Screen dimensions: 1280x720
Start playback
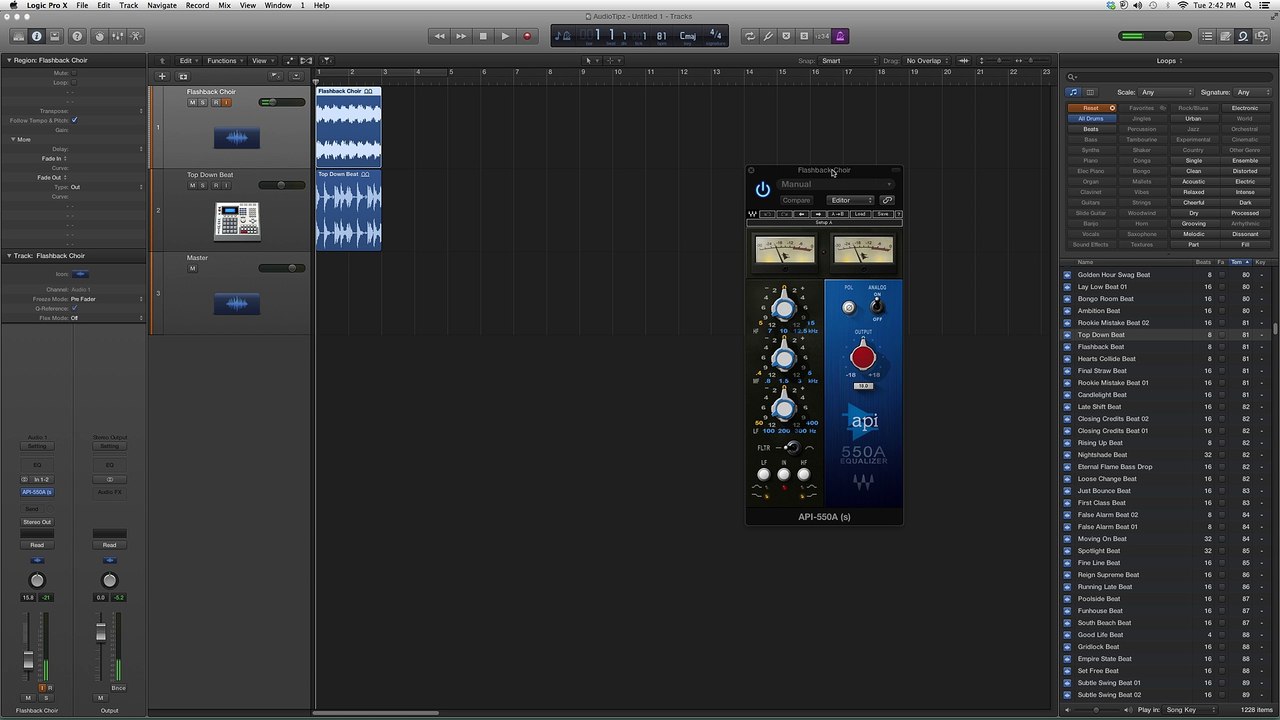point(505,36)
